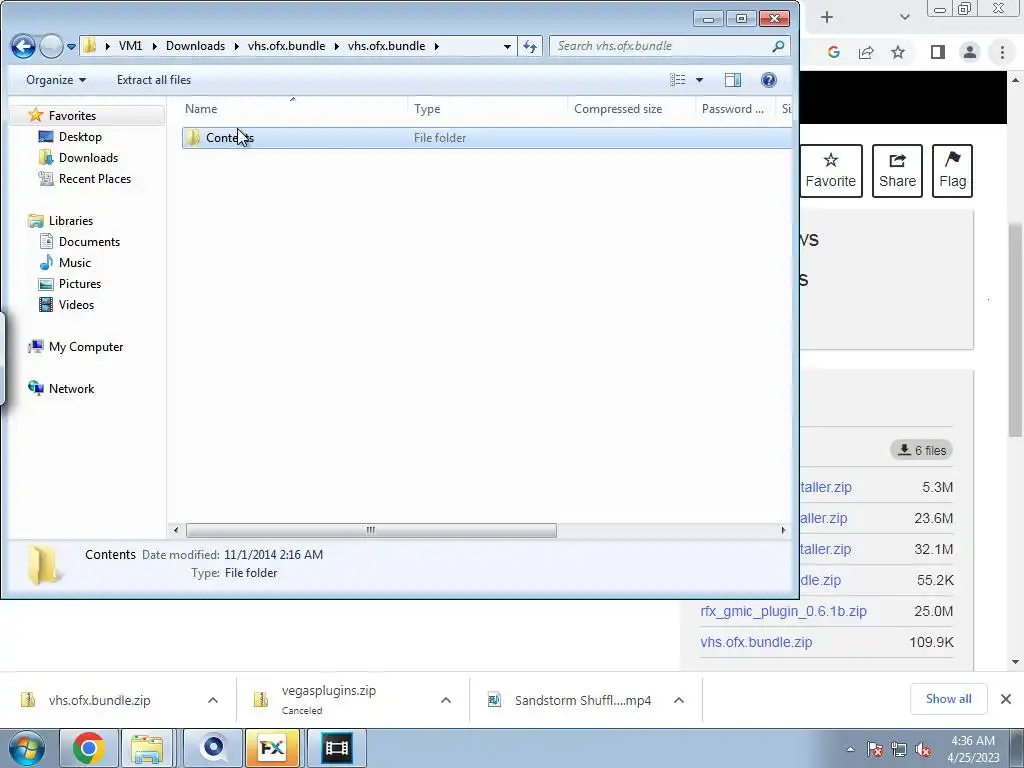Open the Documents library
Viewport: 1024px width, 768px height.
pos(89,242)
